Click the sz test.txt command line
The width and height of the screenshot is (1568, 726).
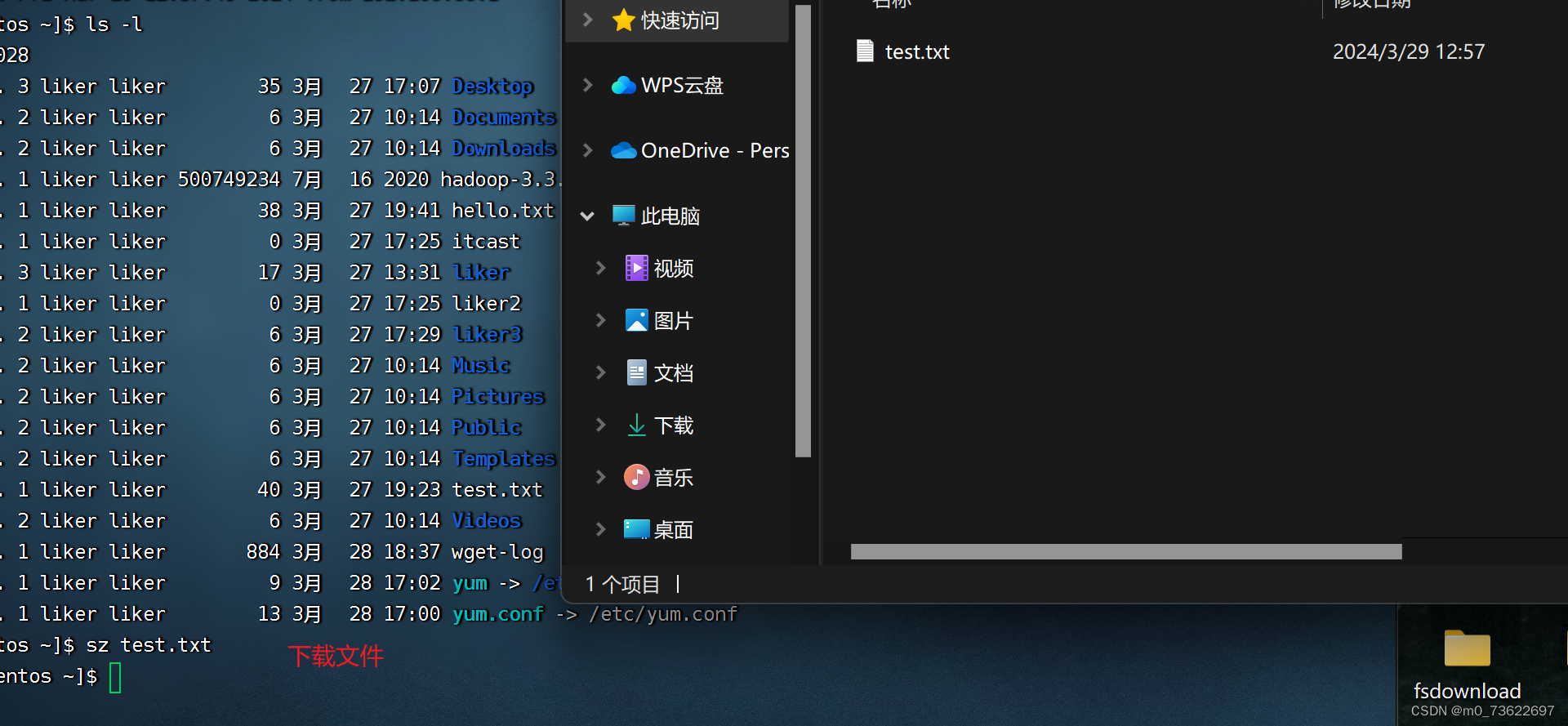point(149,644)
